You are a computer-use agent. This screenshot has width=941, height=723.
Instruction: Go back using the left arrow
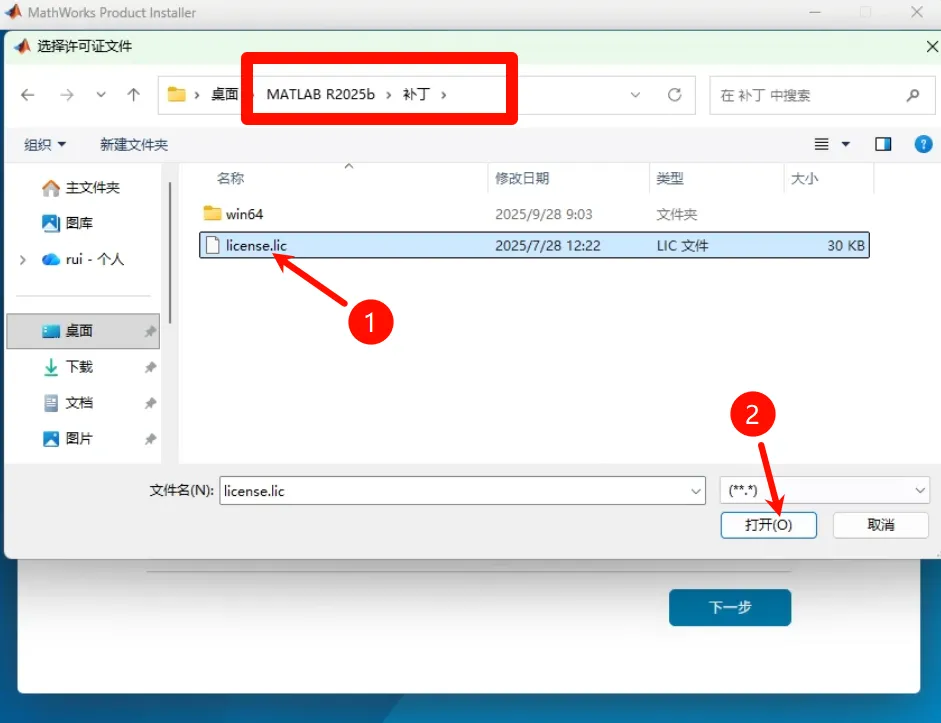(28, 95)
